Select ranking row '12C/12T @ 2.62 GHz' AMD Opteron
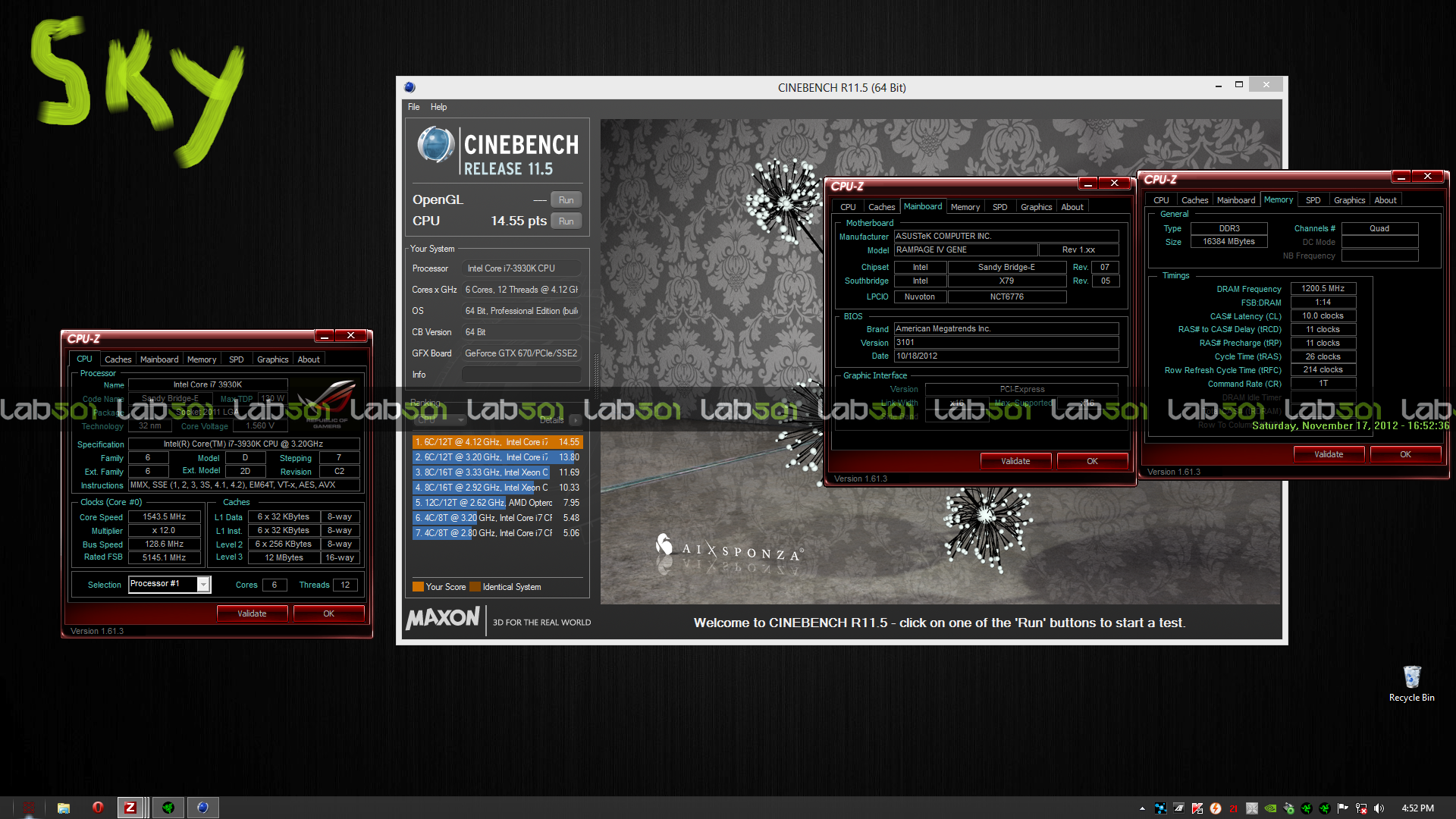The width and height of the screenshot is (1456, 819). coord(497,503)
